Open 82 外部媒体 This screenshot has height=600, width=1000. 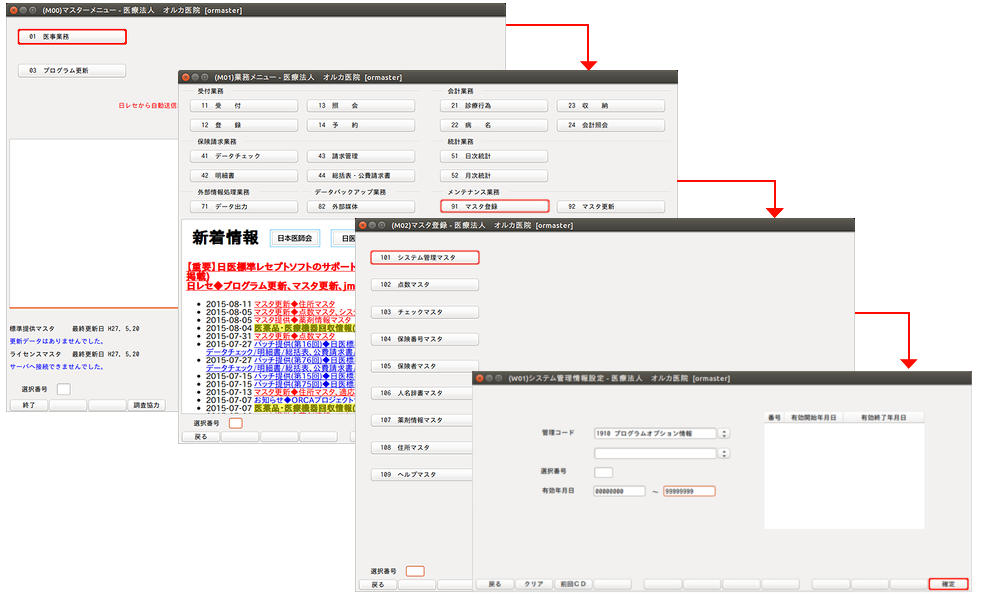pyautogui.click(x=361, y=207)
